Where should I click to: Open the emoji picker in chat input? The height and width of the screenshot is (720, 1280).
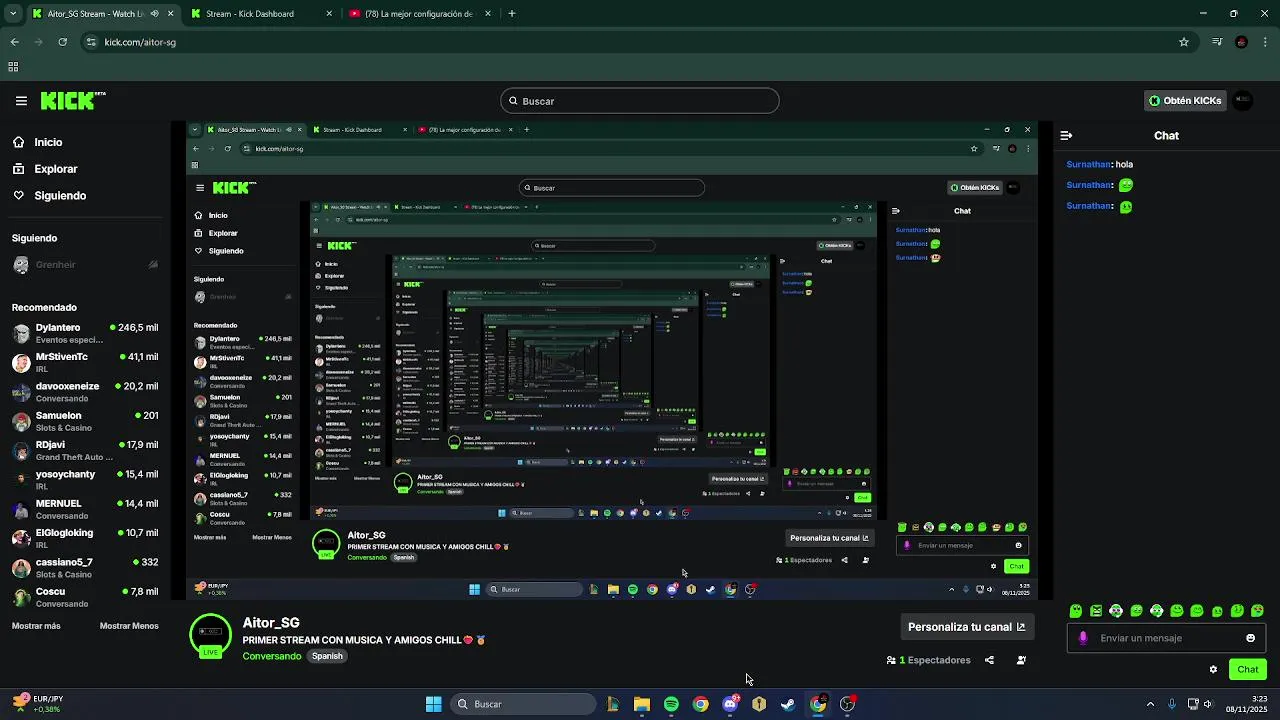click(x=1250, y=638)
